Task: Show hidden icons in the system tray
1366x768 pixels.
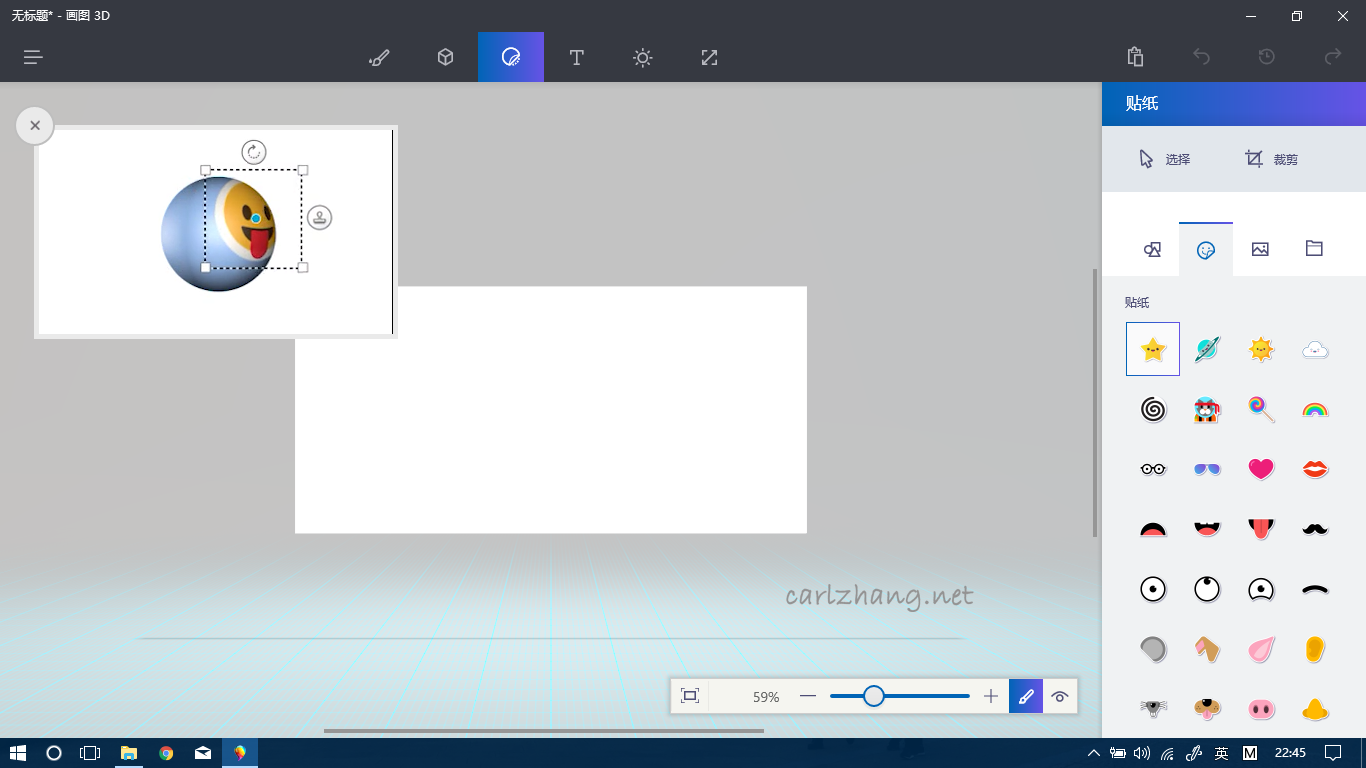Action: pyautogui.click(x=1094, y=752)
